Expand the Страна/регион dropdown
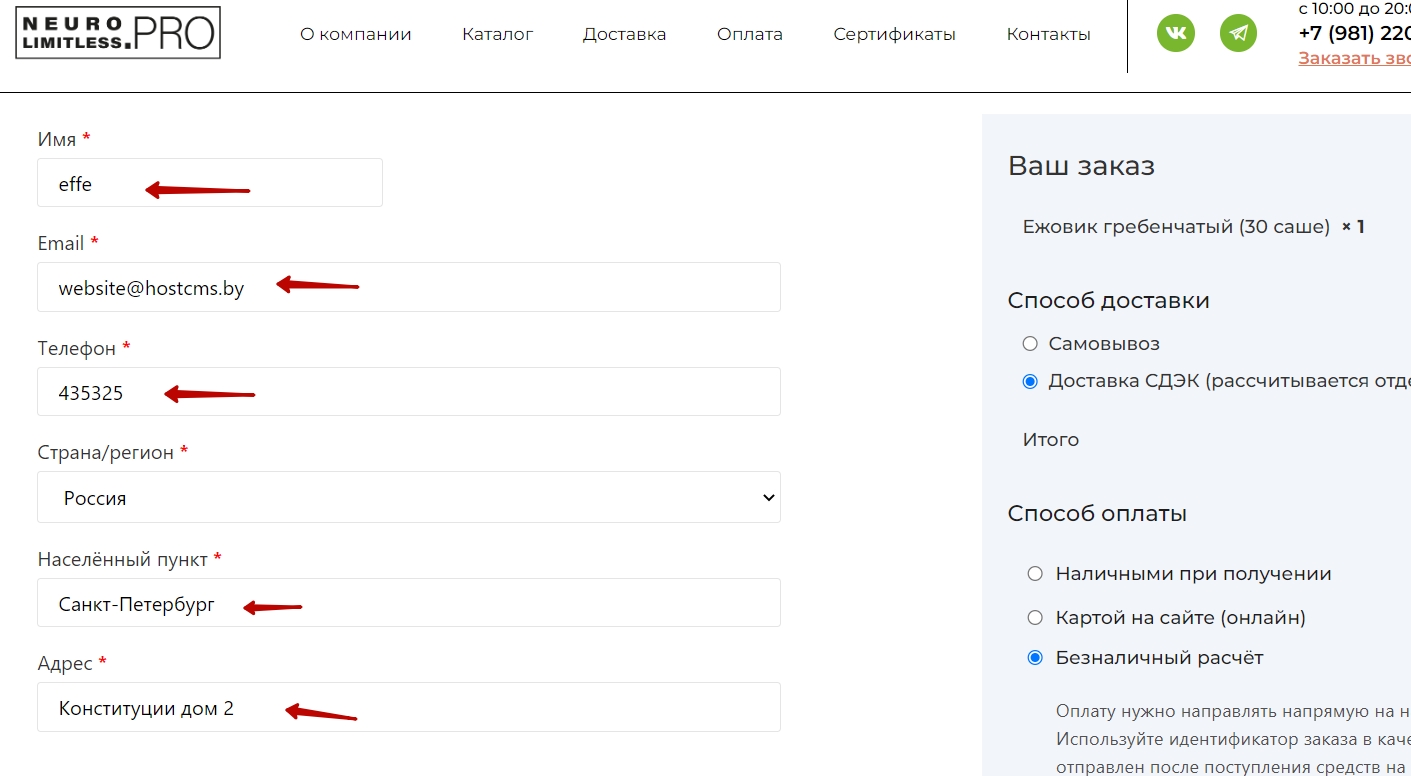The height and width of the screenshot is (776, 1411). tap(408, 497)
